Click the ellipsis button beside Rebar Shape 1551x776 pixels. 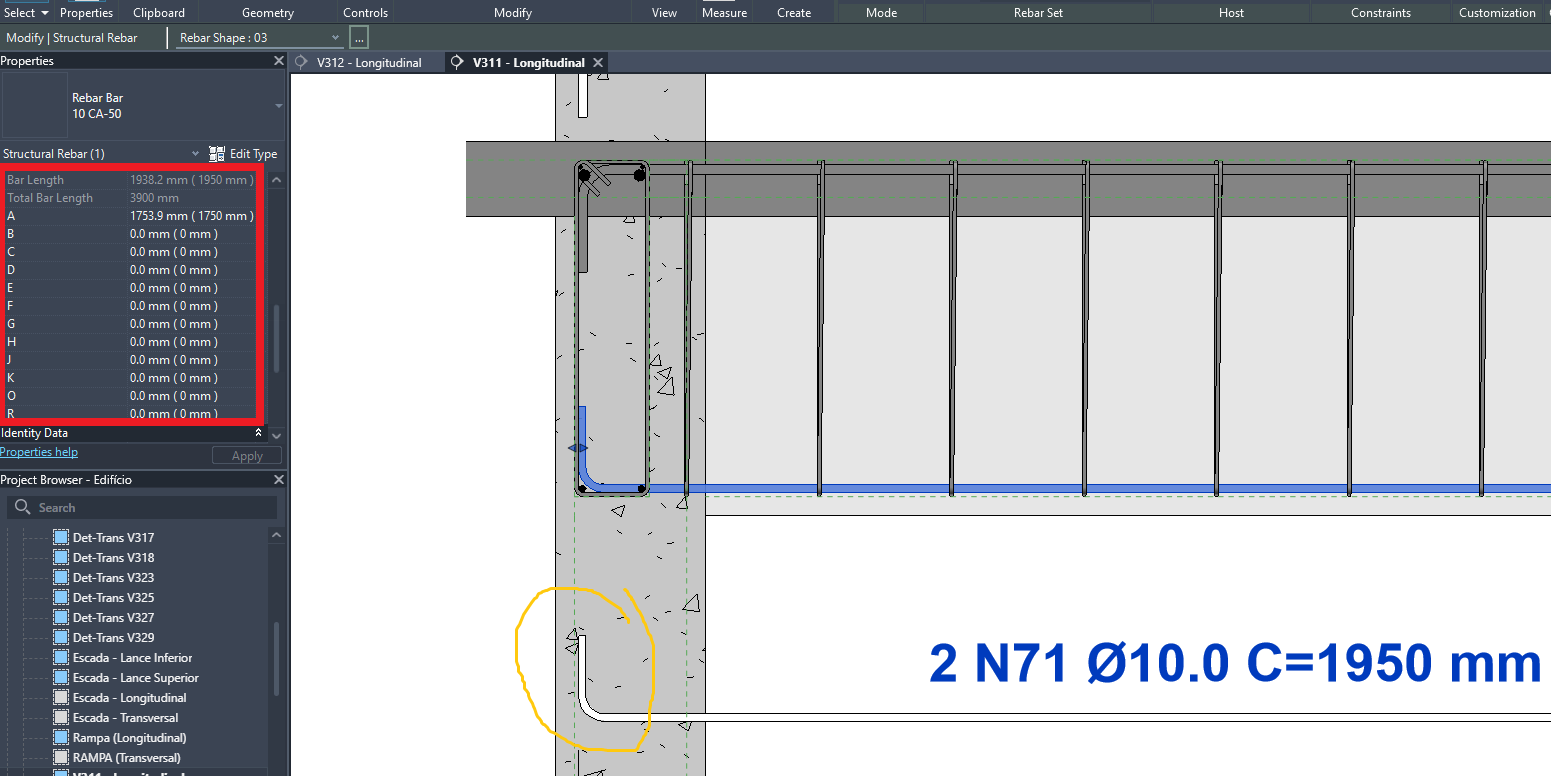coord(360,38)
